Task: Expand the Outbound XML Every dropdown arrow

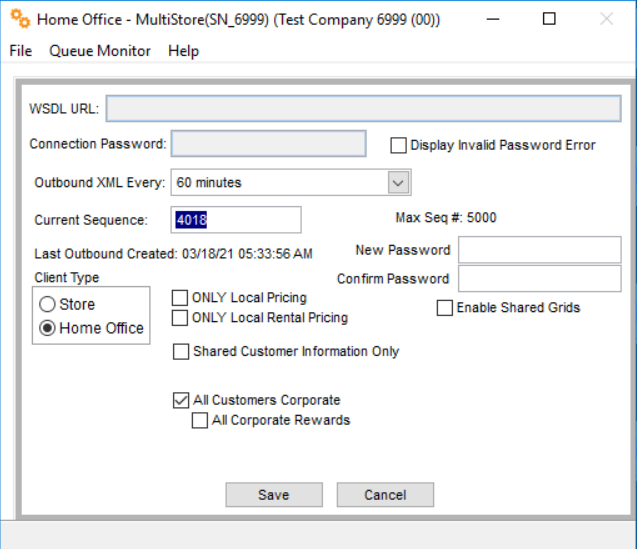Action: [x=398, y=182]
